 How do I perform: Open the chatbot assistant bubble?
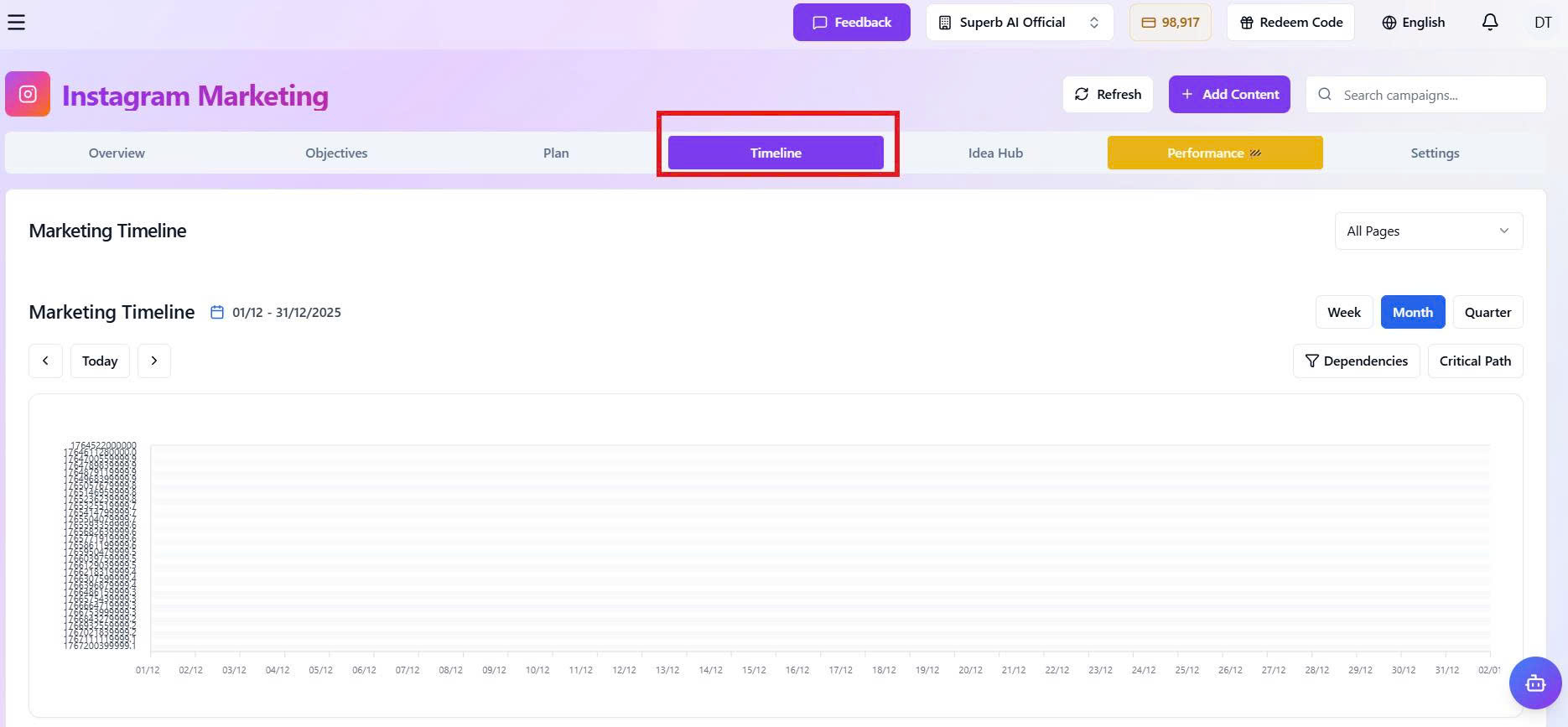coord(1534,683)
